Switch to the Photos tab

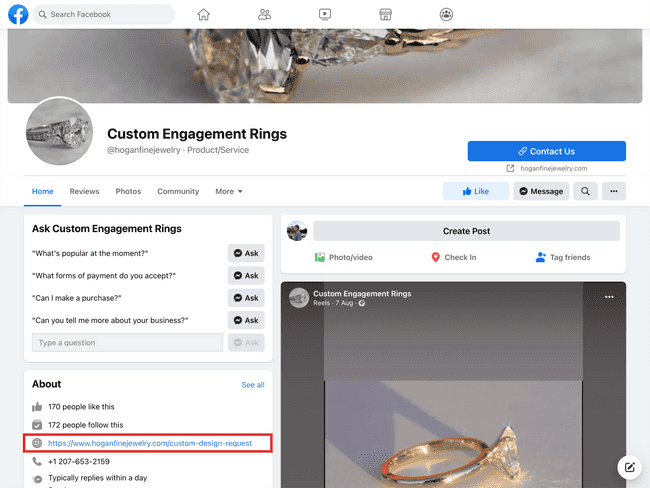click(x=128, y=191)
